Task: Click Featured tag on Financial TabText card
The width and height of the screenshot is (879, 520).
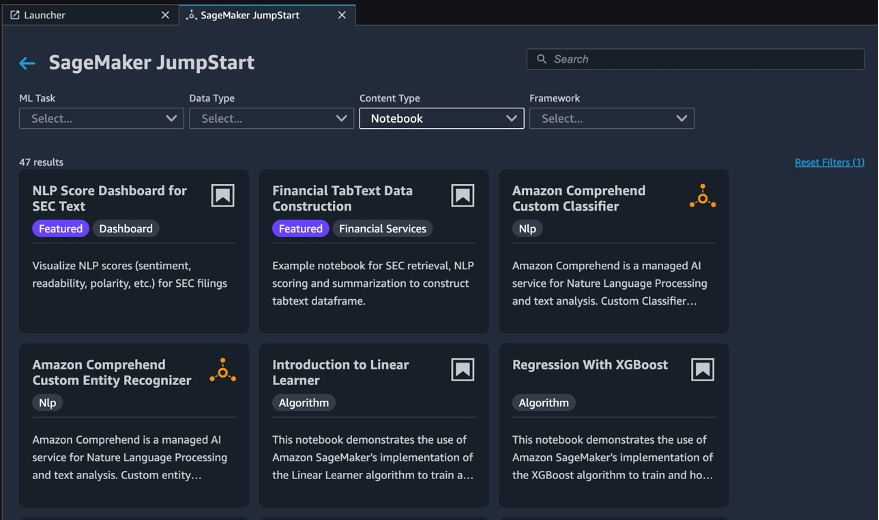Action: tap(300, 229)
